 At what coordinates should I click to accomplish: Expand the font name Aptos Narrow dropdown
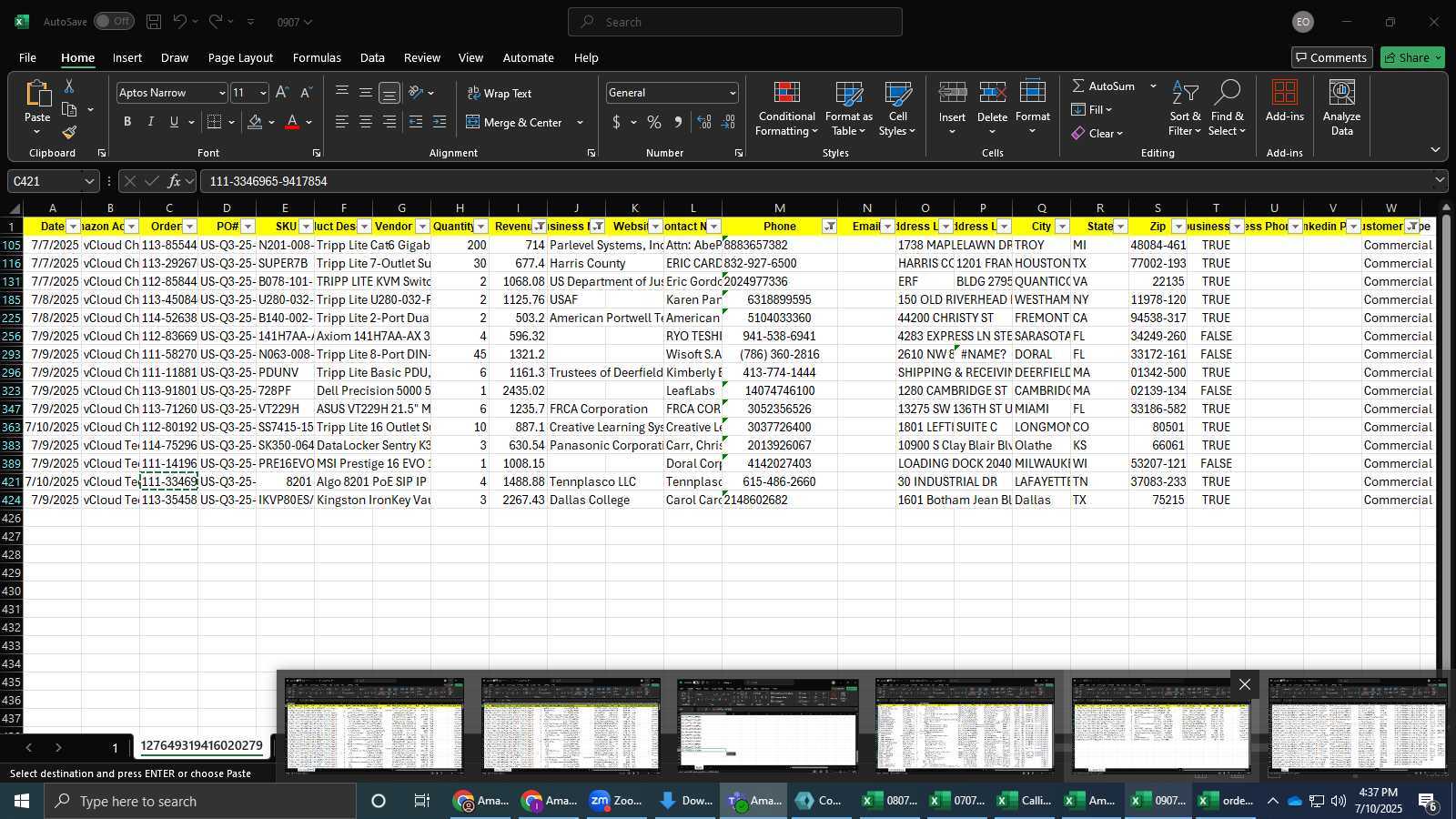[x=221, y=93]
